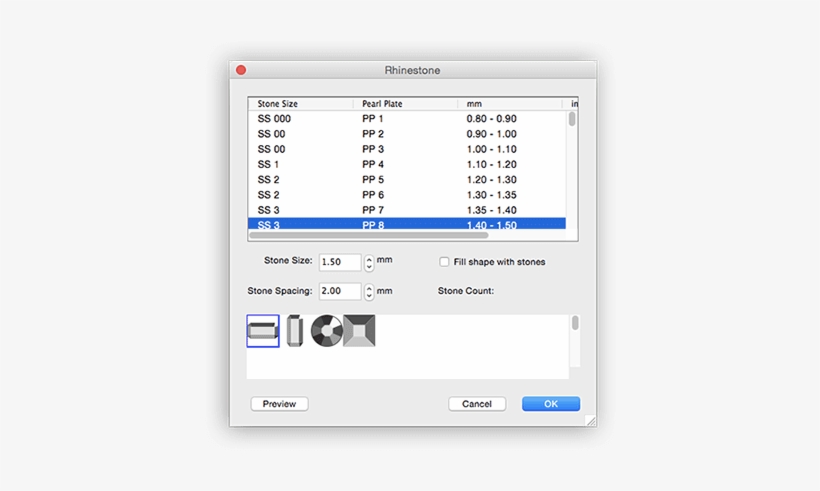Select the SS 1 PP 4 row

pyautogui.click(x=406, y=164)
